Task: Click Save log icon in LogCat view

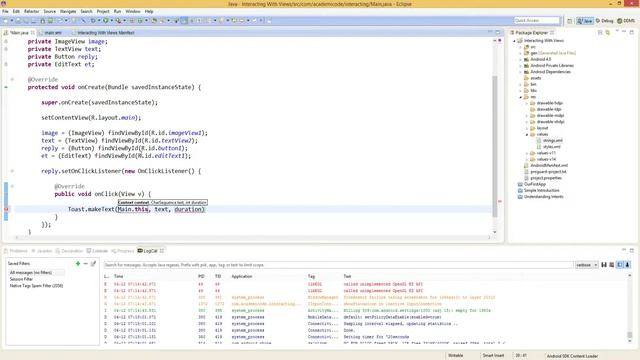Action: pos(604,265)
